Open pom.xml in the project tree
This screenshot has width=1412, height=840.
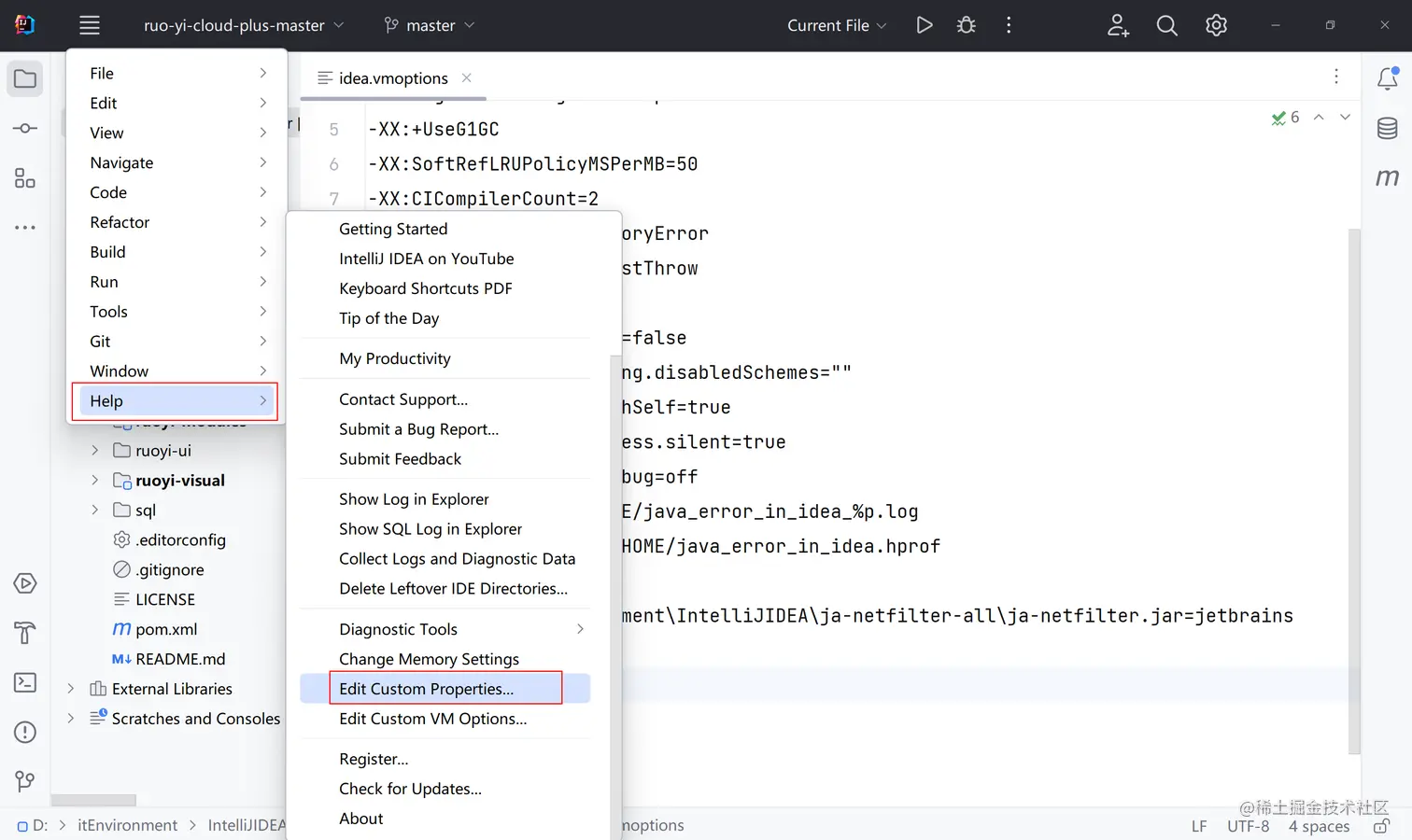coord(165,629)
